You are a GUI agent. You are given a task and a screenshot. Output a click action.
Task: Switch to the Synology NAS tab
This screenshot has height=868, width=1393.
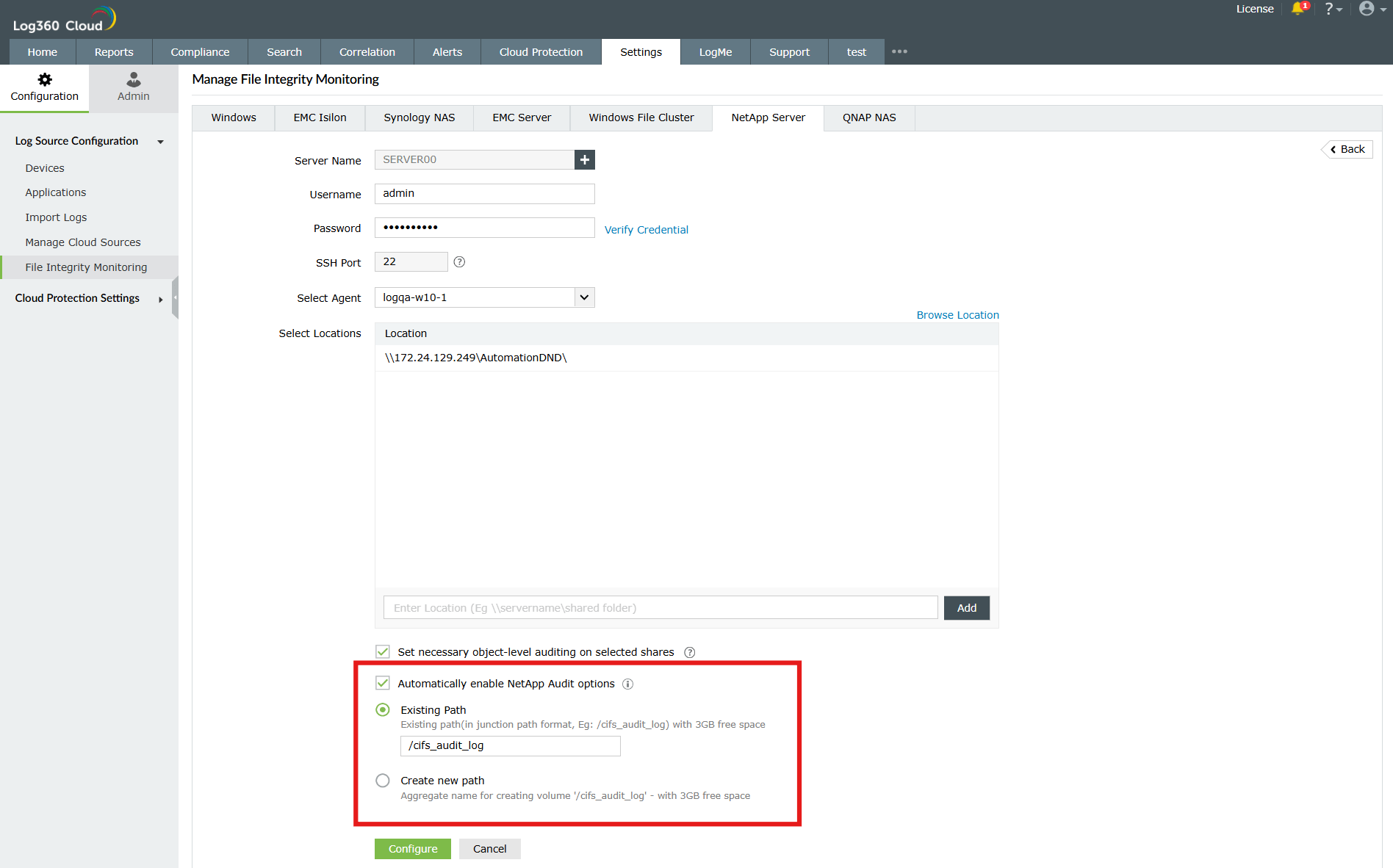tap(418, 117)
